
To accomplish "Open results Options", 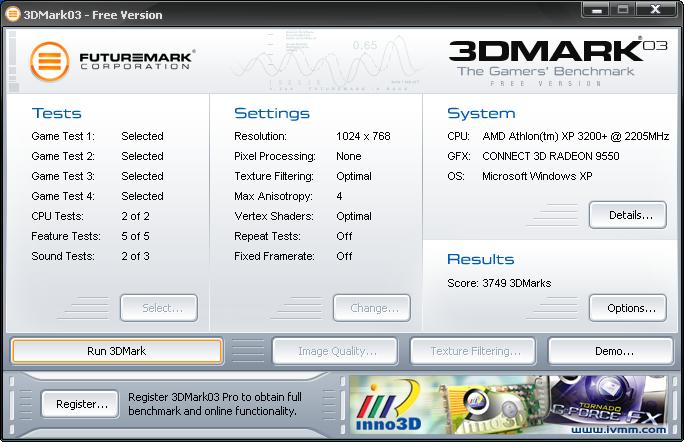I will tap(628, 308).
